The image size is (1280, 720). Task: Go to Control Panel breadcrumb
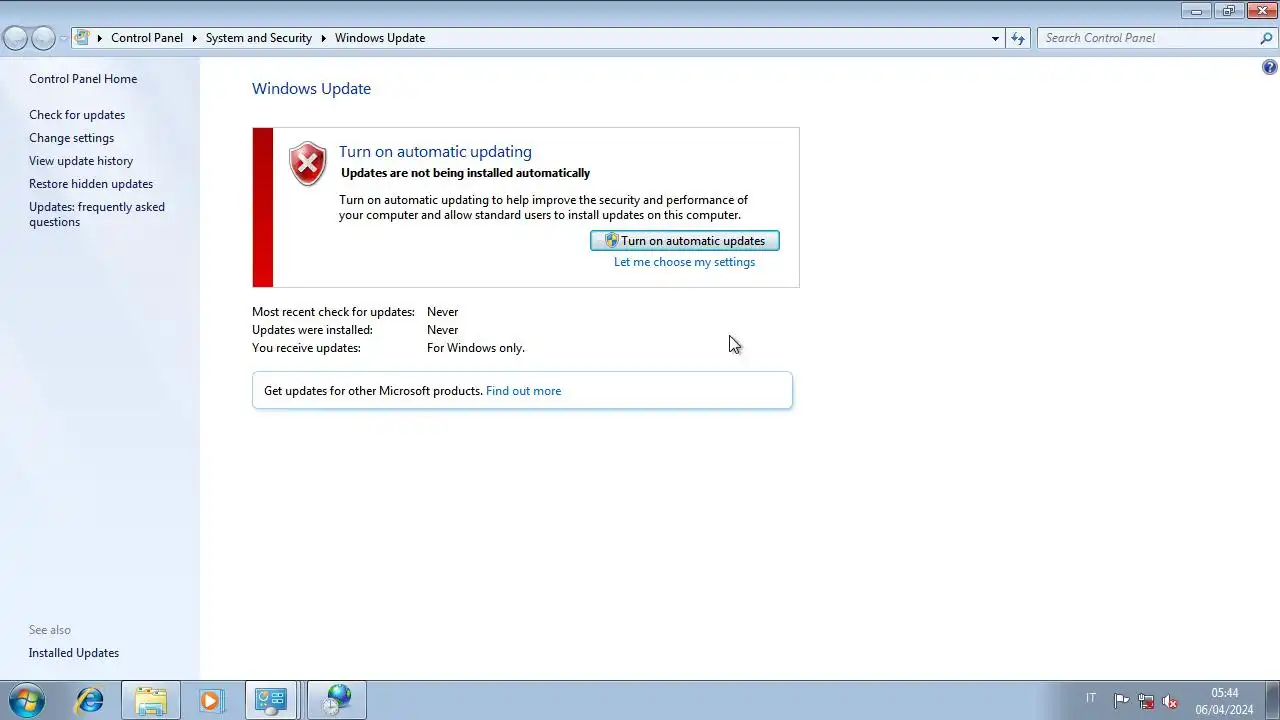147,38
